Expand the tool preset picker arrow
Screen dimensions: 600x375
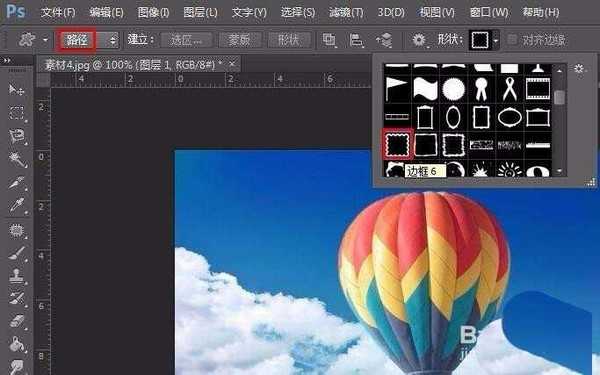[x=46, y=40]
